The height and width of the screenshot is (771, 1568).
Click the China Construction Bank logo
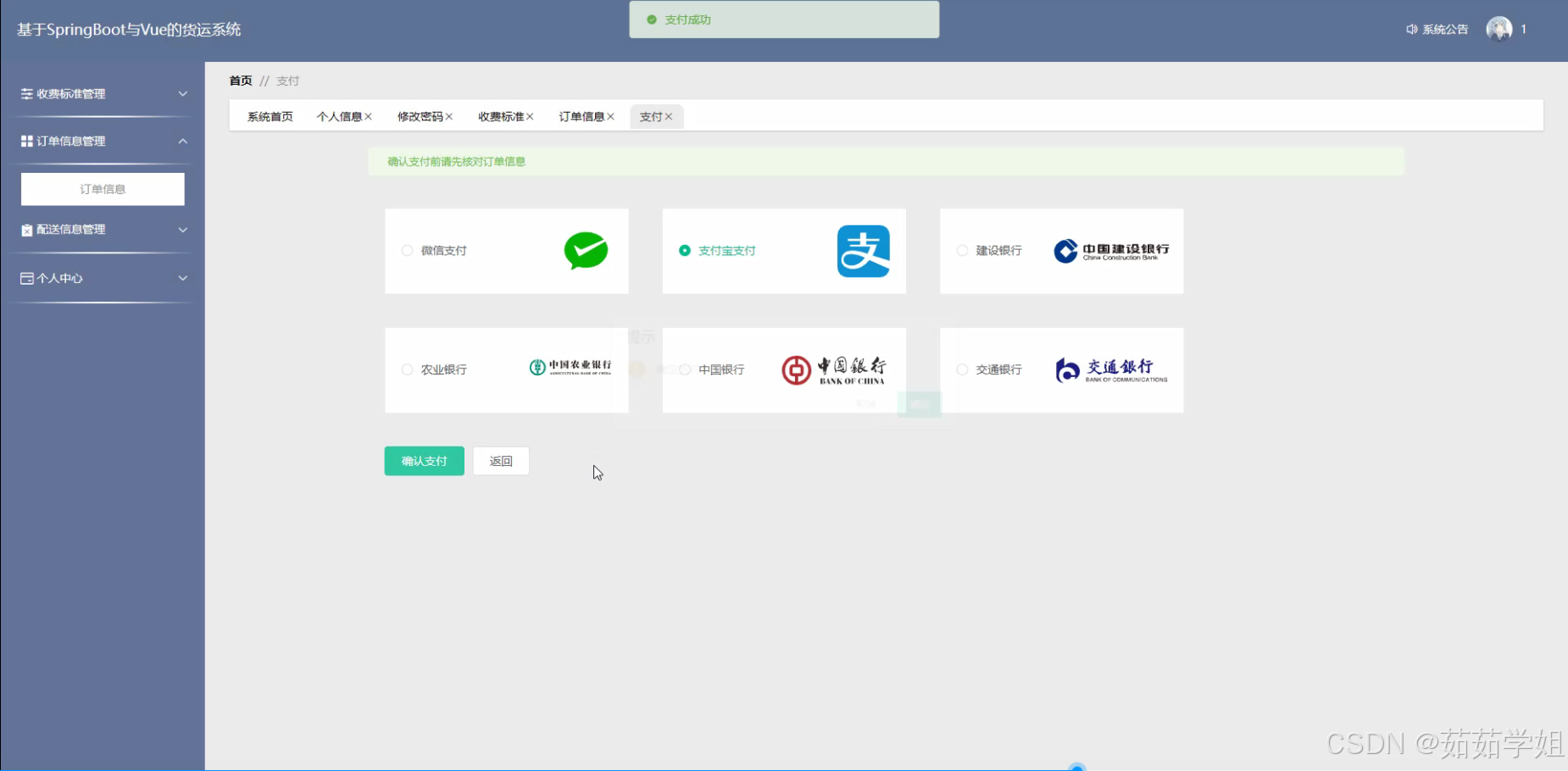click(1111, 251)
